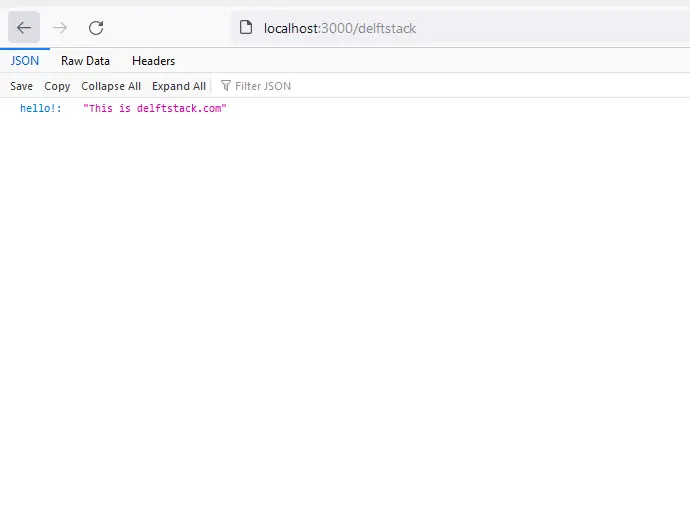Open the Headers tab
Viewport: 690px width, 523px height.
153,61
